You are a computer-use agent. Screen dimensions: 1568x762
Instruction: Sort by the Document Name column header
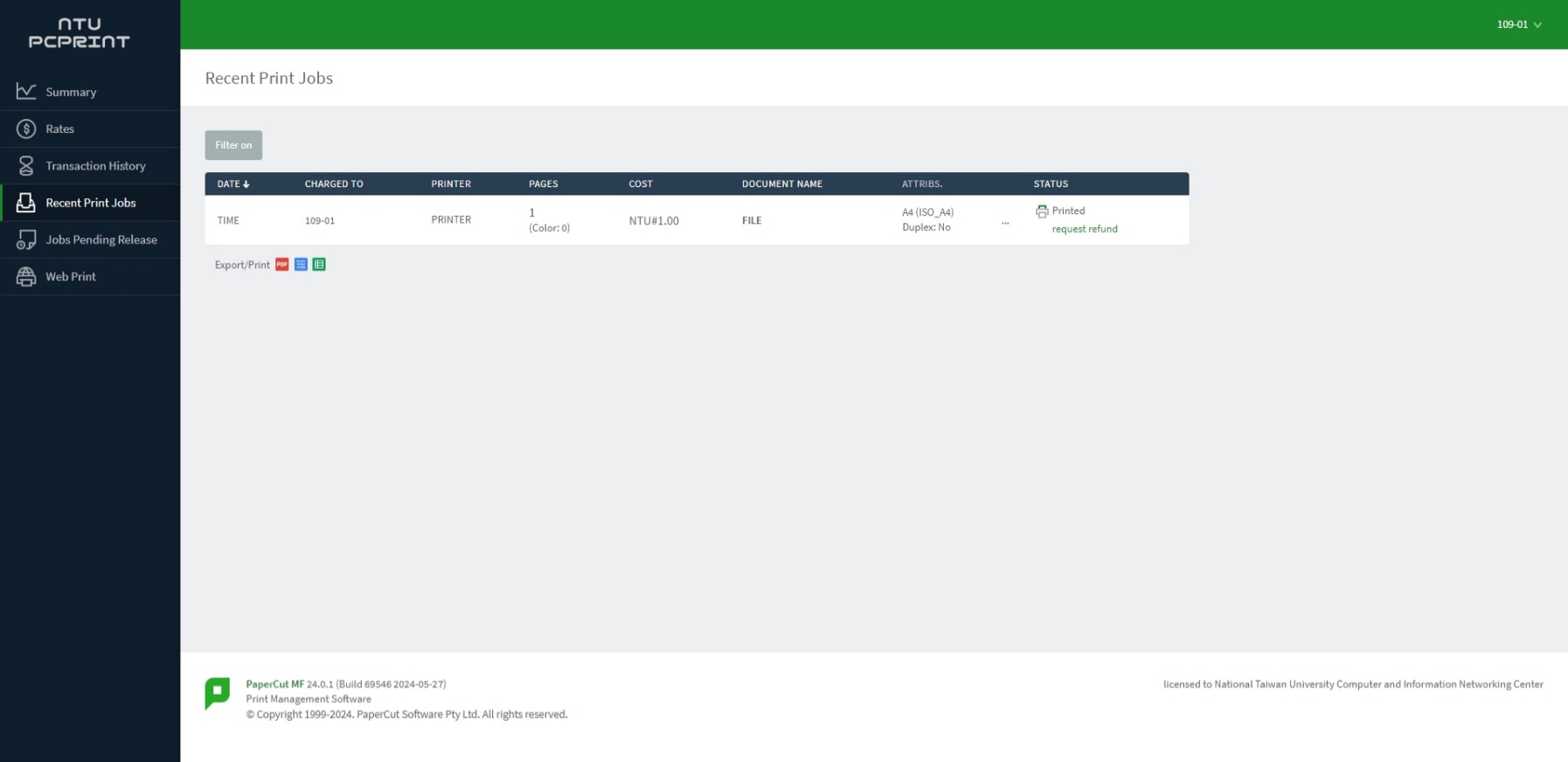781,184
